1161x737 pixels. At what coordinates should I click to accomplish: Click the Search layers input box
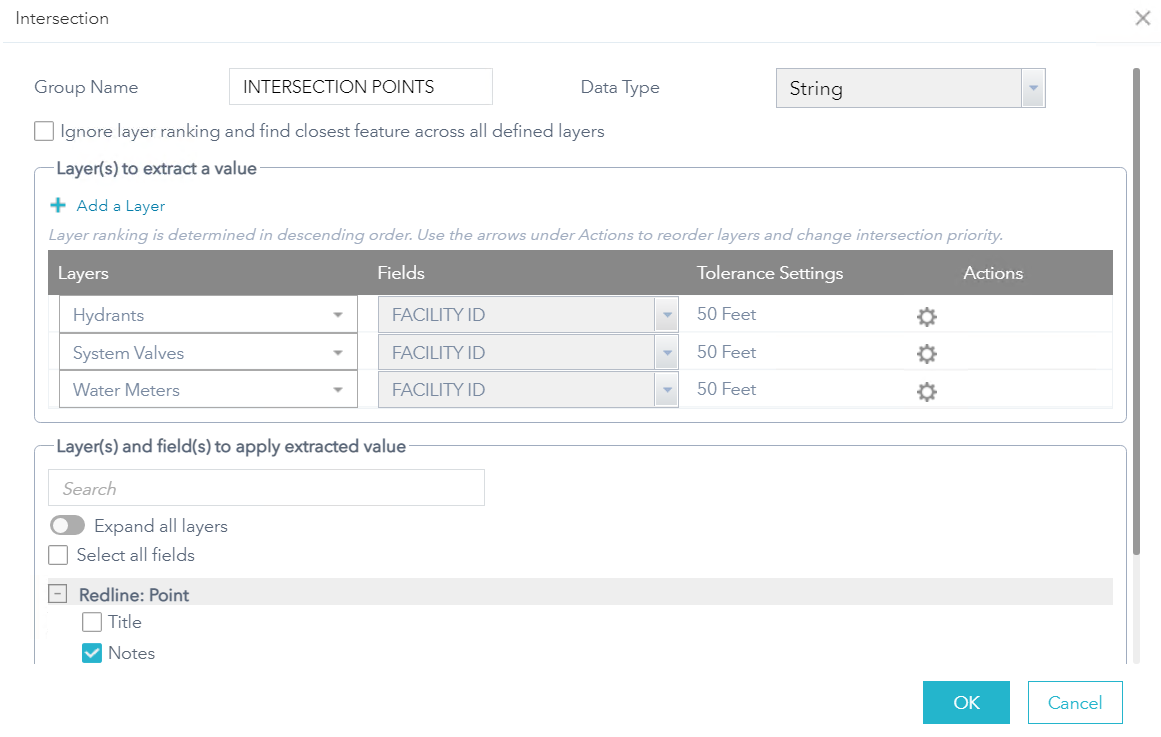[x=266, y=488]
